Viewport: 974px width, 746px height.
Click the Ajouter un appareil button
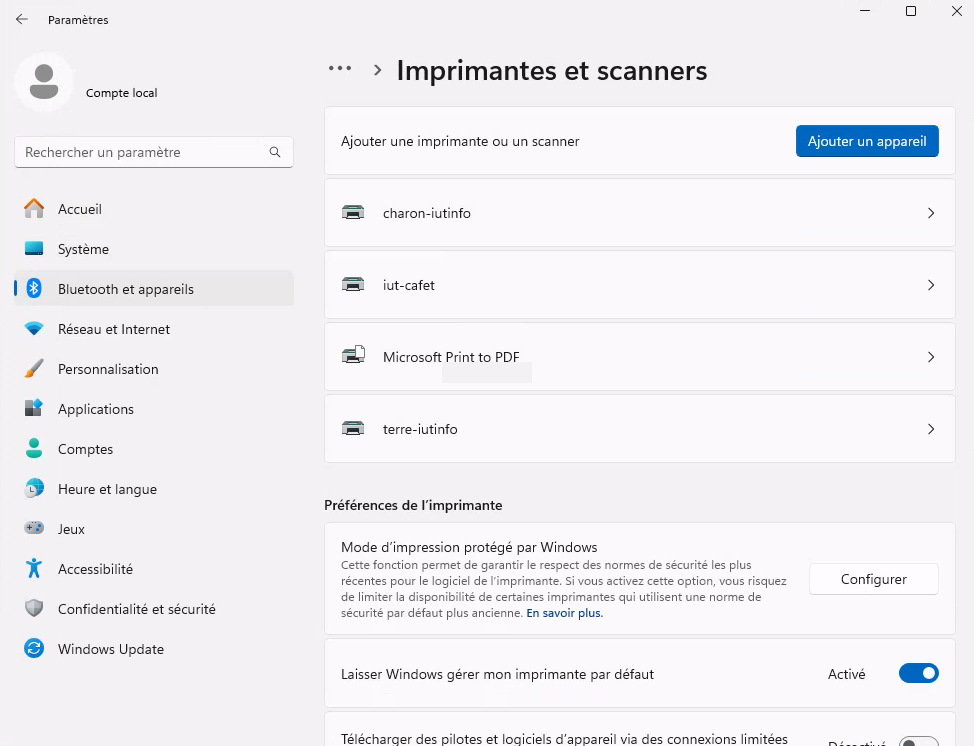[867, 141]
